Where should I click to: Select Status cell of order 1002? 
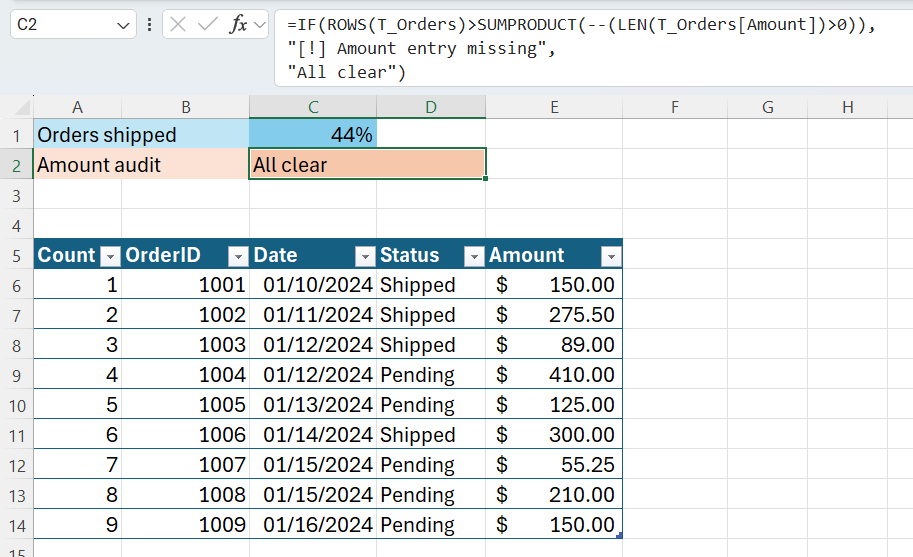coord(431,315)
